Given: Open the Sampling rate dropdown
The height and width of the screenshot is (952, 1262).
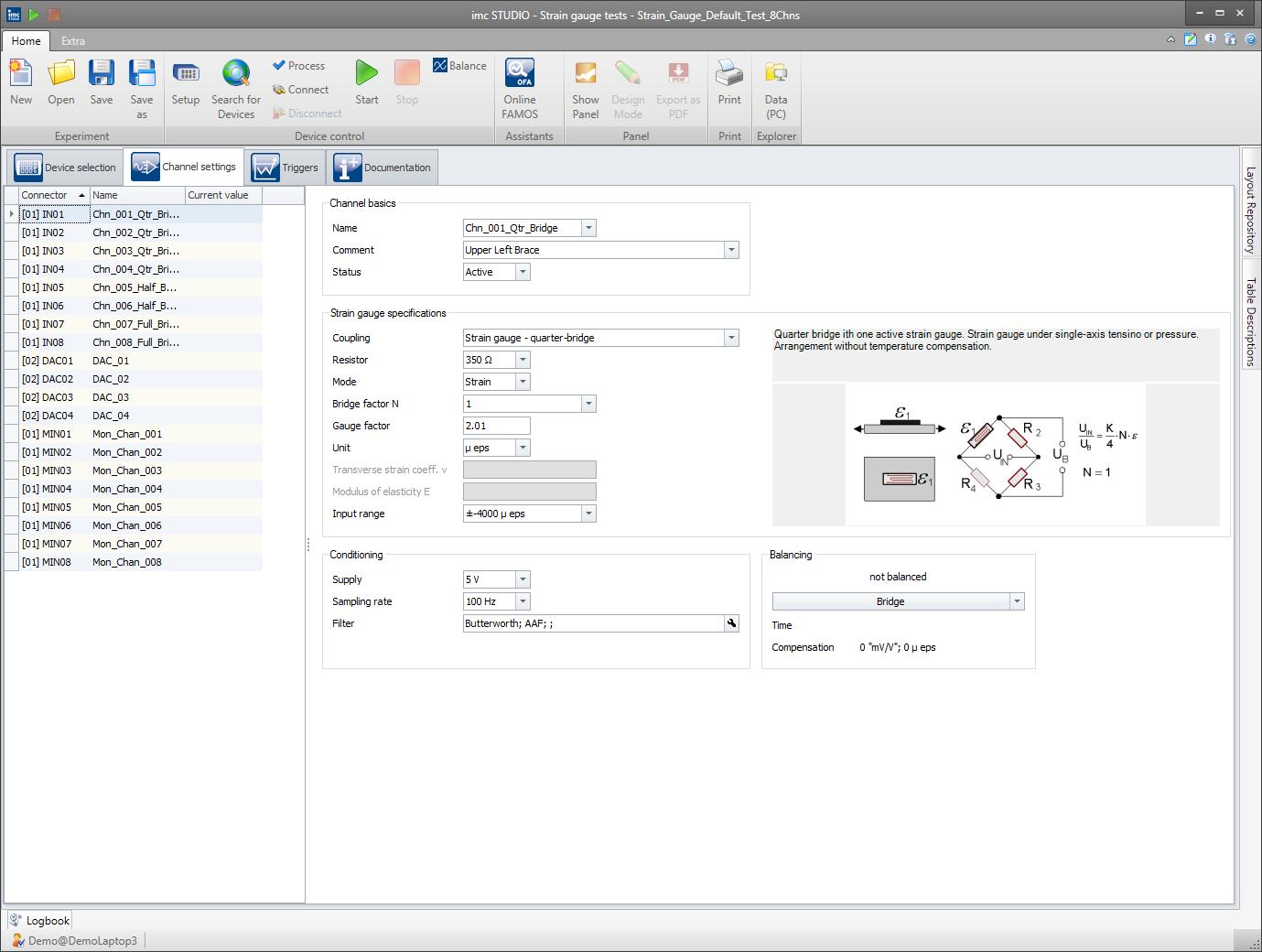Looking at the screenshot, I should click(x=523, y=601).
